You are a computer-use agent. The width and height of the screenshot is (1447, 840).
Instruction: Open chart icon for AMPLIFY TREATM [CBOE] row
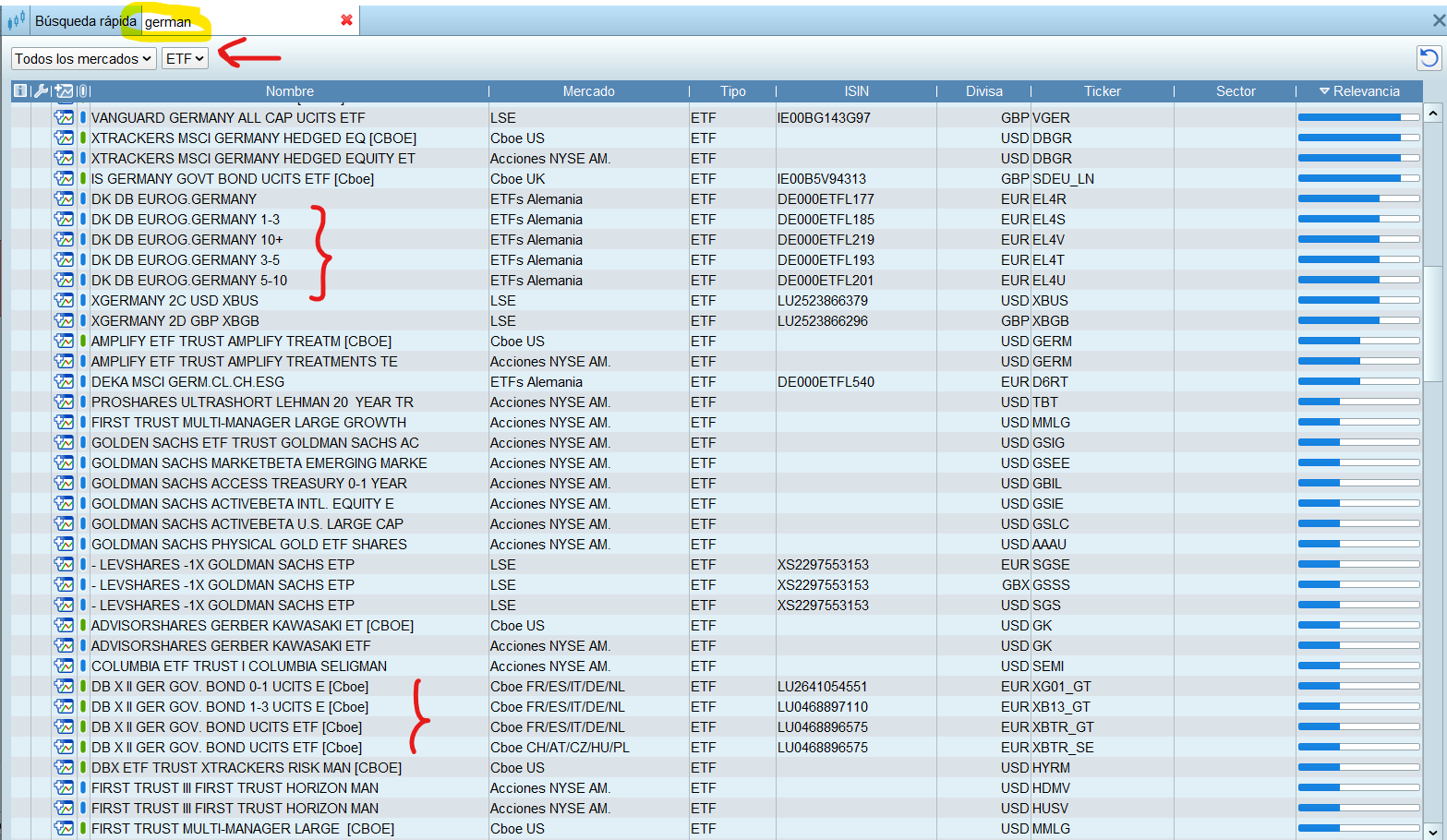tap(64, 341)
